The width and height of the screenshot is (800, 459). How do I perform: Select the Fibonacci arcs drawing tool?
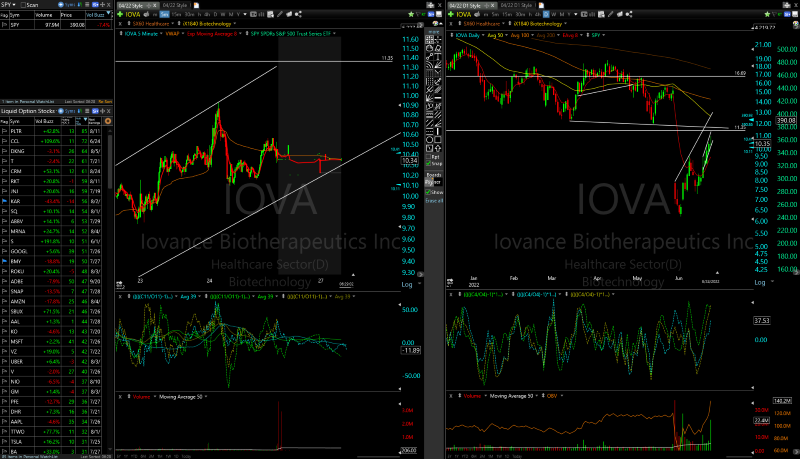coord(430,64)
